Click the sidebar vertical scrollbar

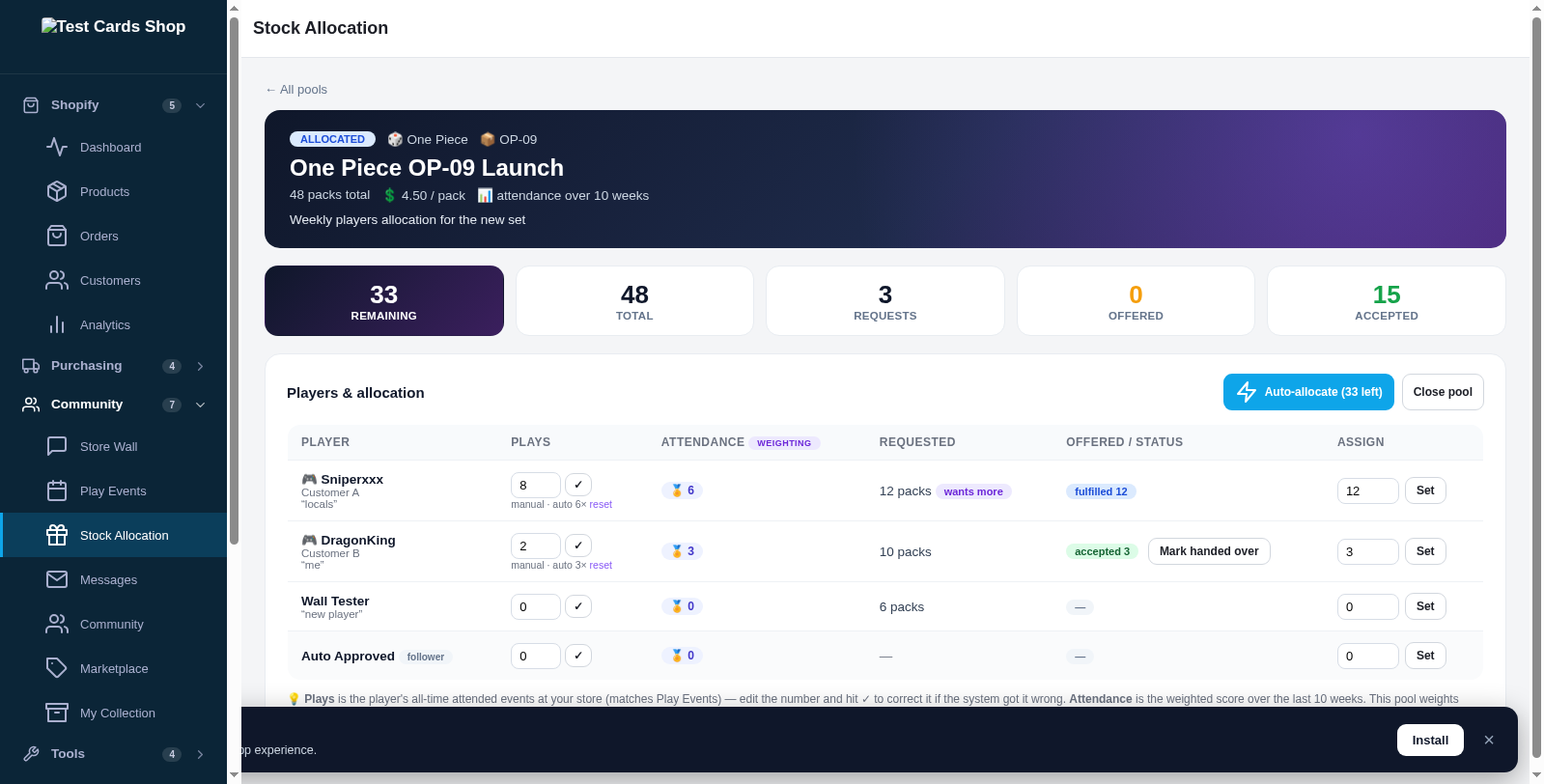(234, 280)
